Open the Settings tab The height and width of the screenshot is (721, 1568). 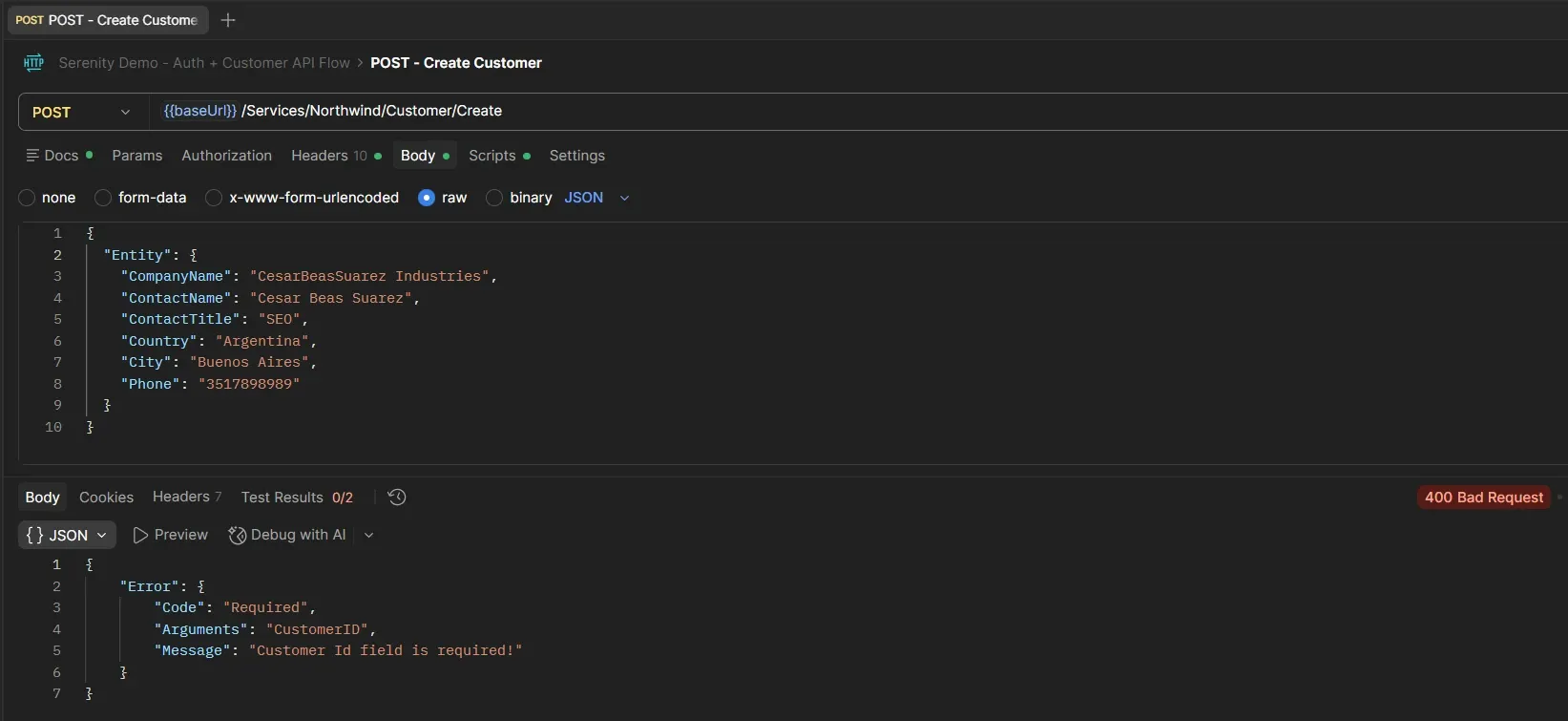577,156
